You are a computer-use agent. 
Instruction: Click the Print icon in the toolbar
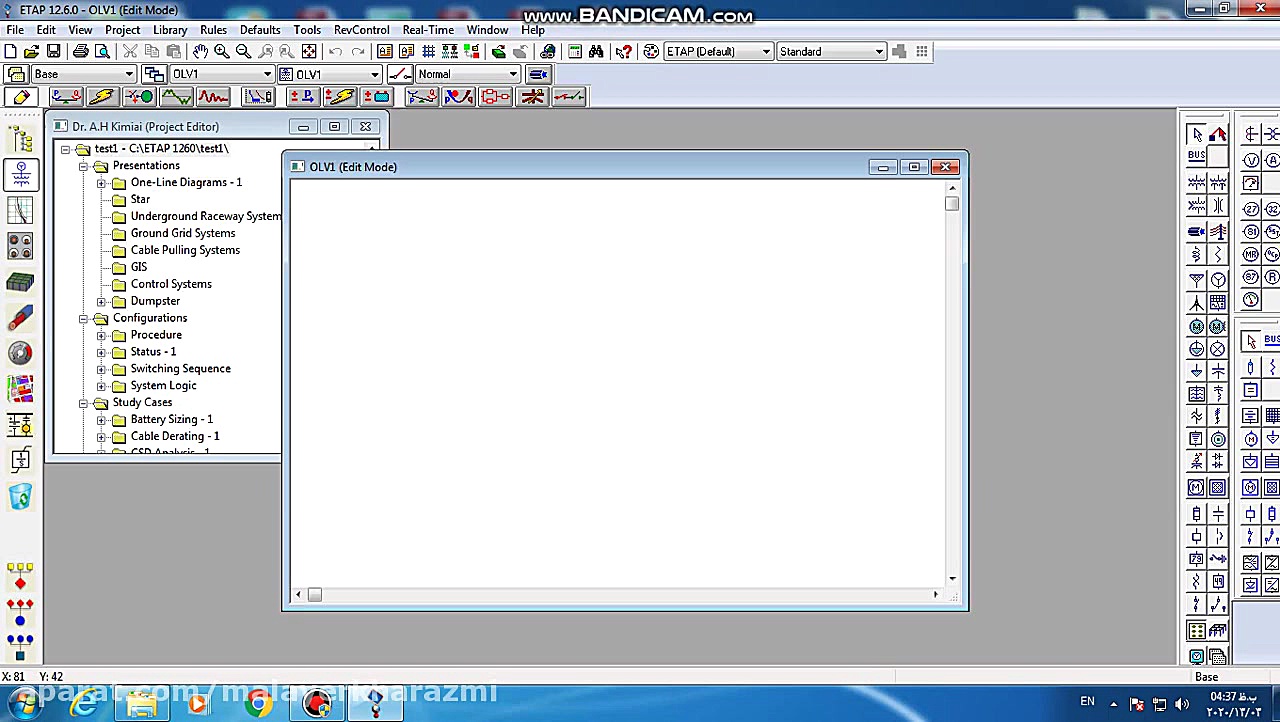(80, 52)
